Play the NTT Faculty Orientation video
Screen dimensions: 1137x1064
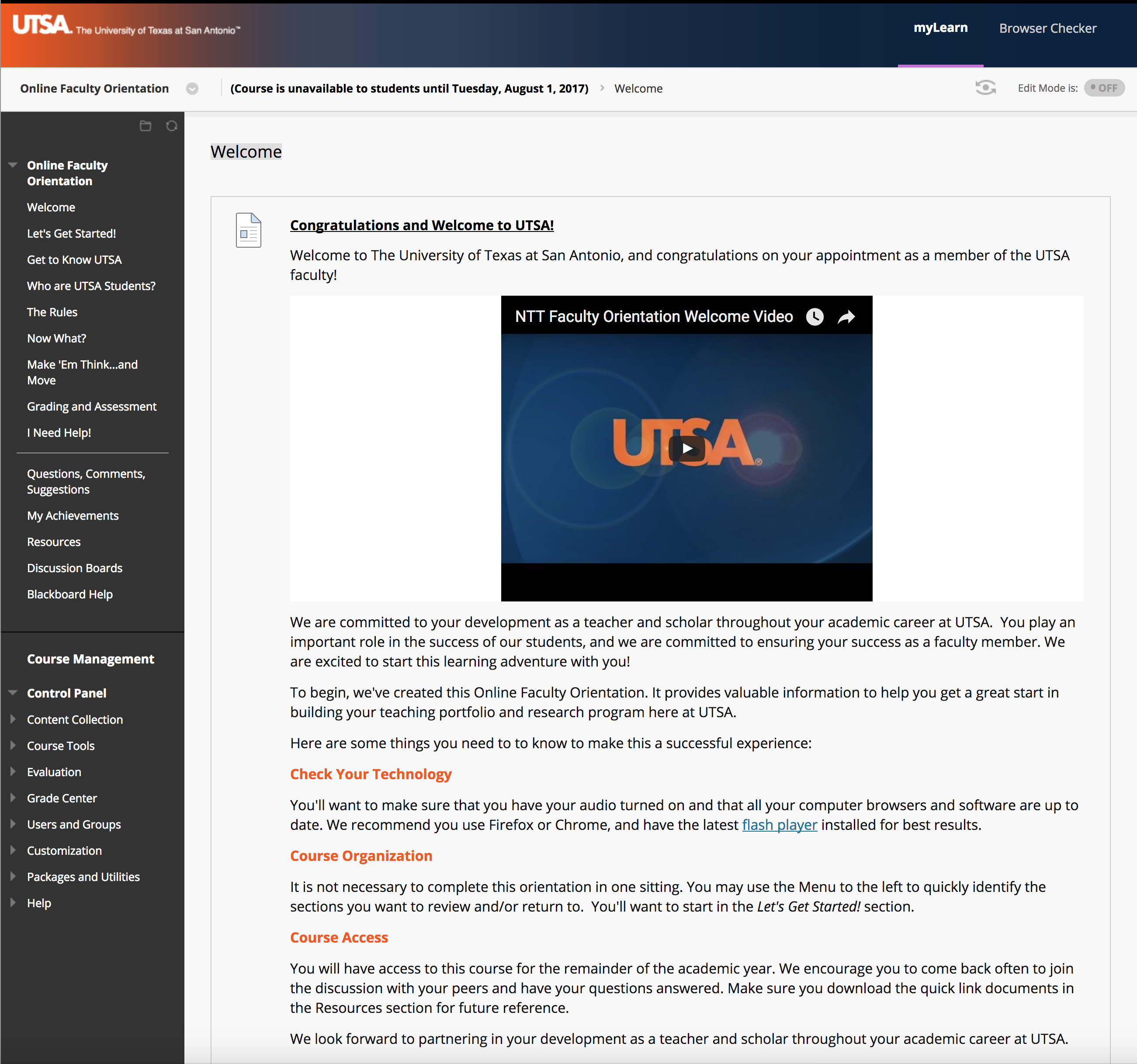click(687, 449)
